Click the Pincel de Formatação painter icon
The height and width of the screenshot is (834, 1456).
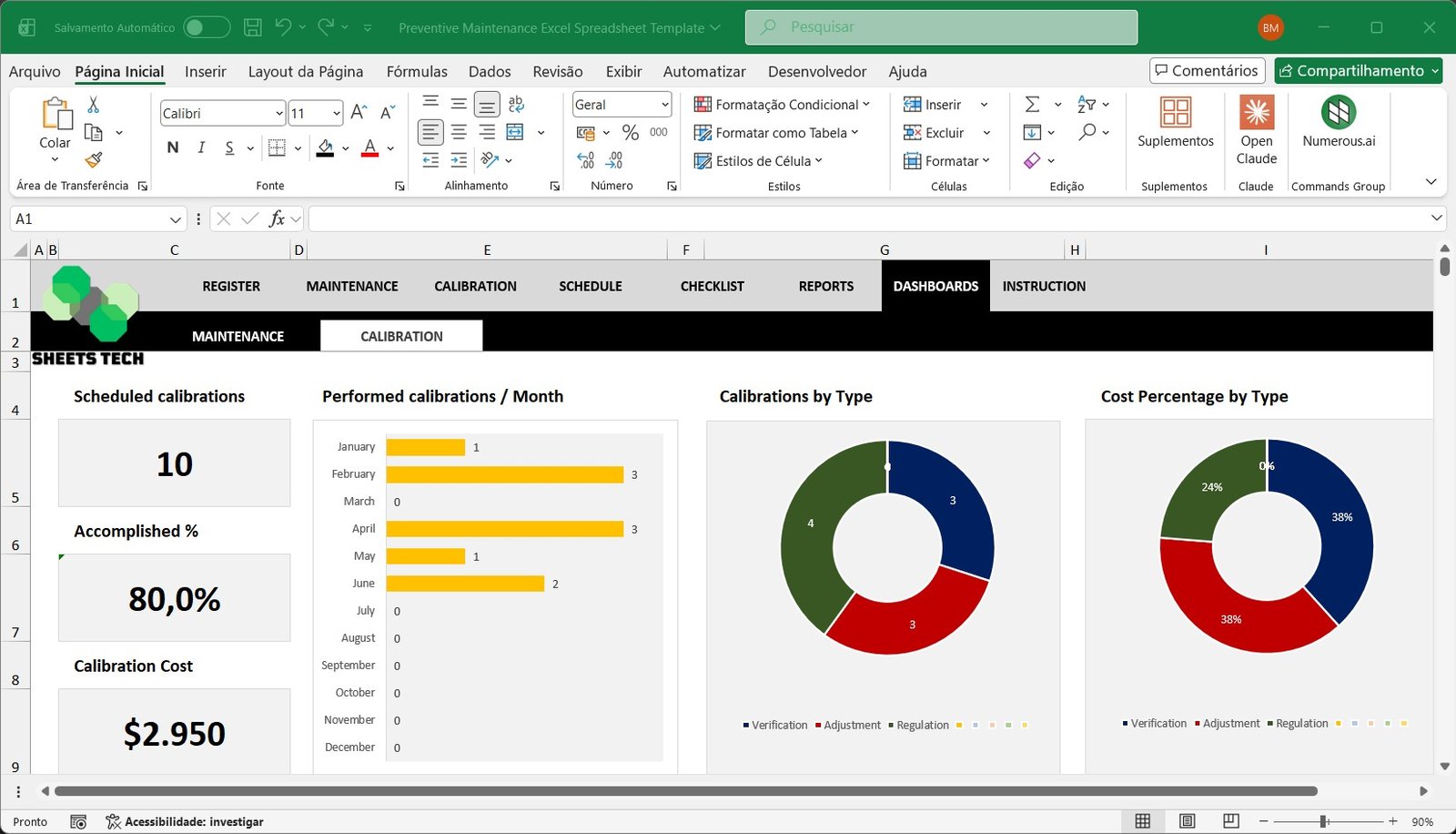click(92, 160)
